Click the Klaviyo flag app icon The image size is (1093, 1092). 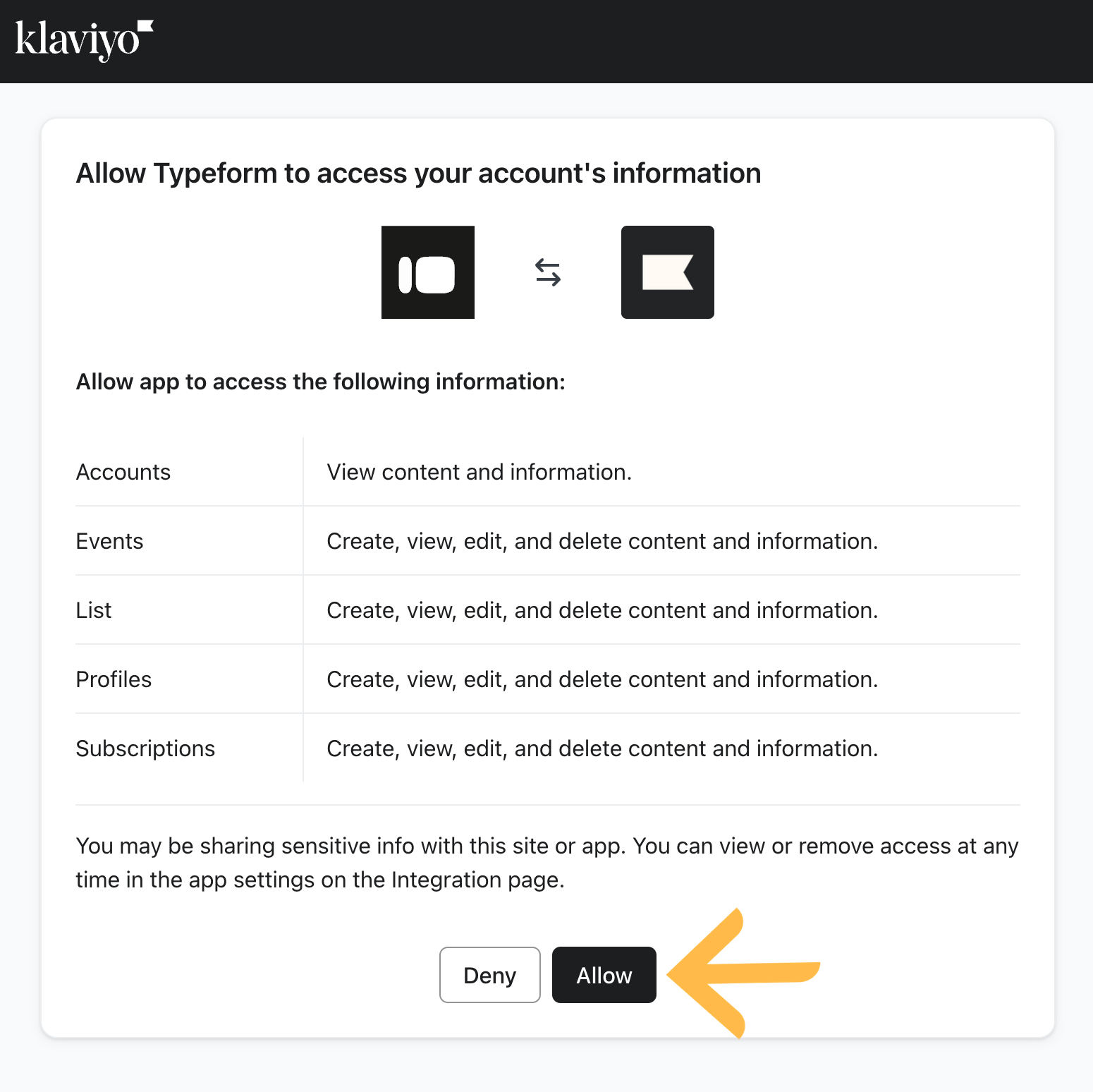click(x=668, y=272)
